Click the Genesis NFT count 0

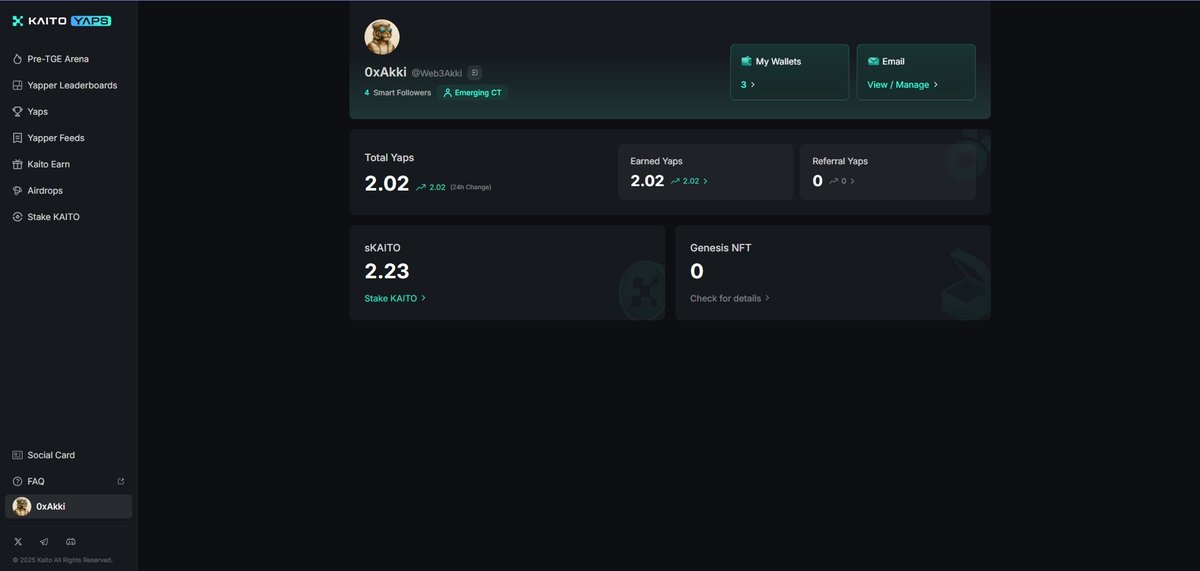(697, 271)
